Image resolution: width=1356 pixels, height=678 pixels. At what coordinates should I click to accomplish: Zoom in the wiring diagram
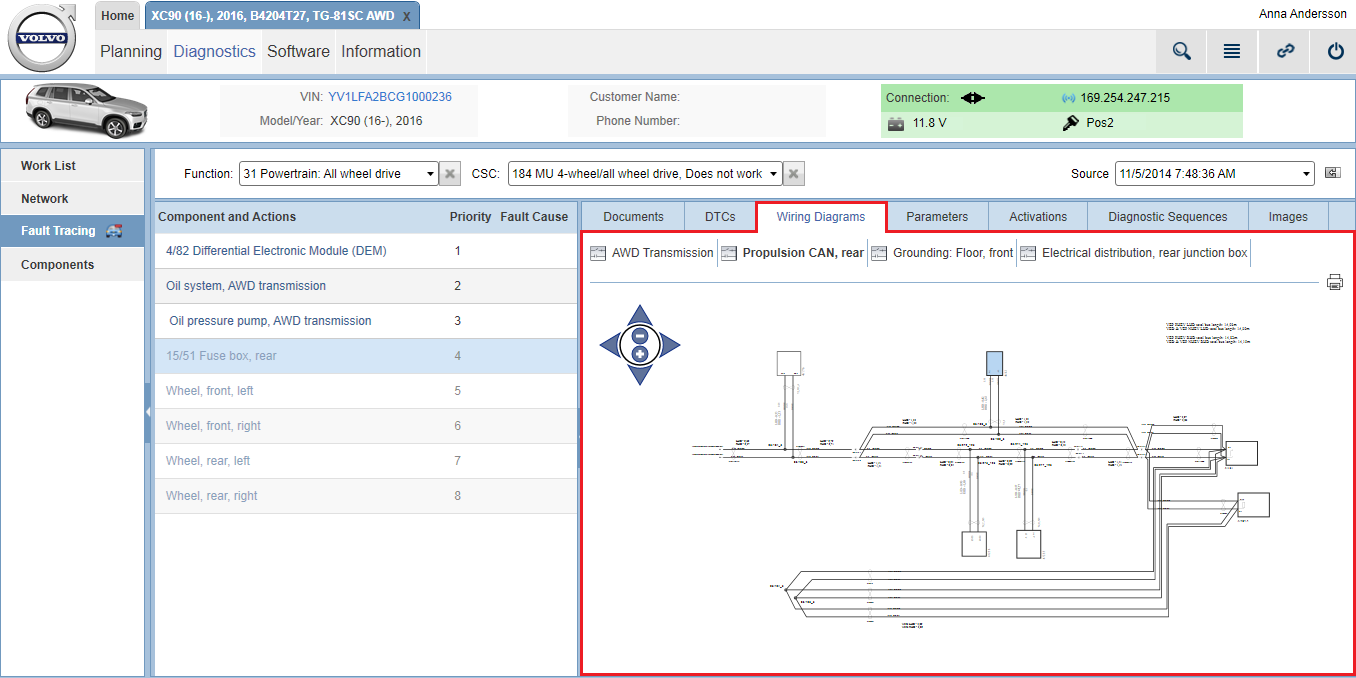640,354
